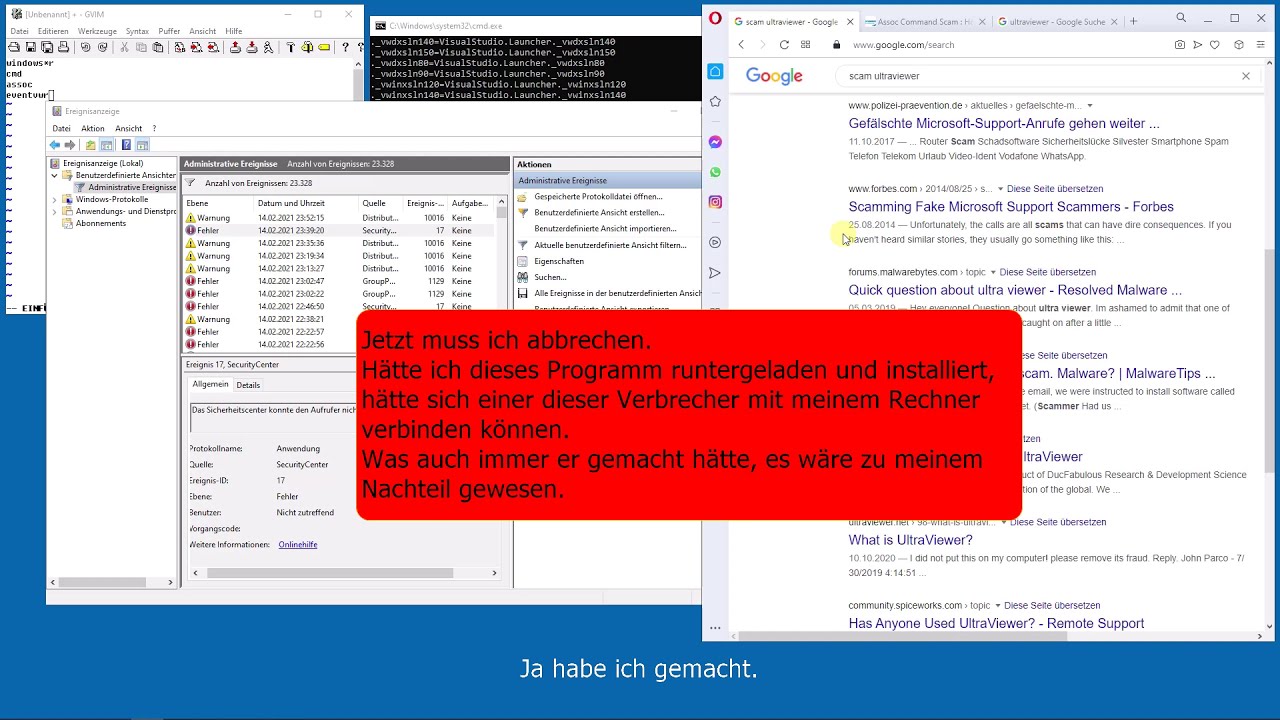Click the GVIM Cut scissors icon
Screen dimensions: 1280x720
(x=124, y=47)
